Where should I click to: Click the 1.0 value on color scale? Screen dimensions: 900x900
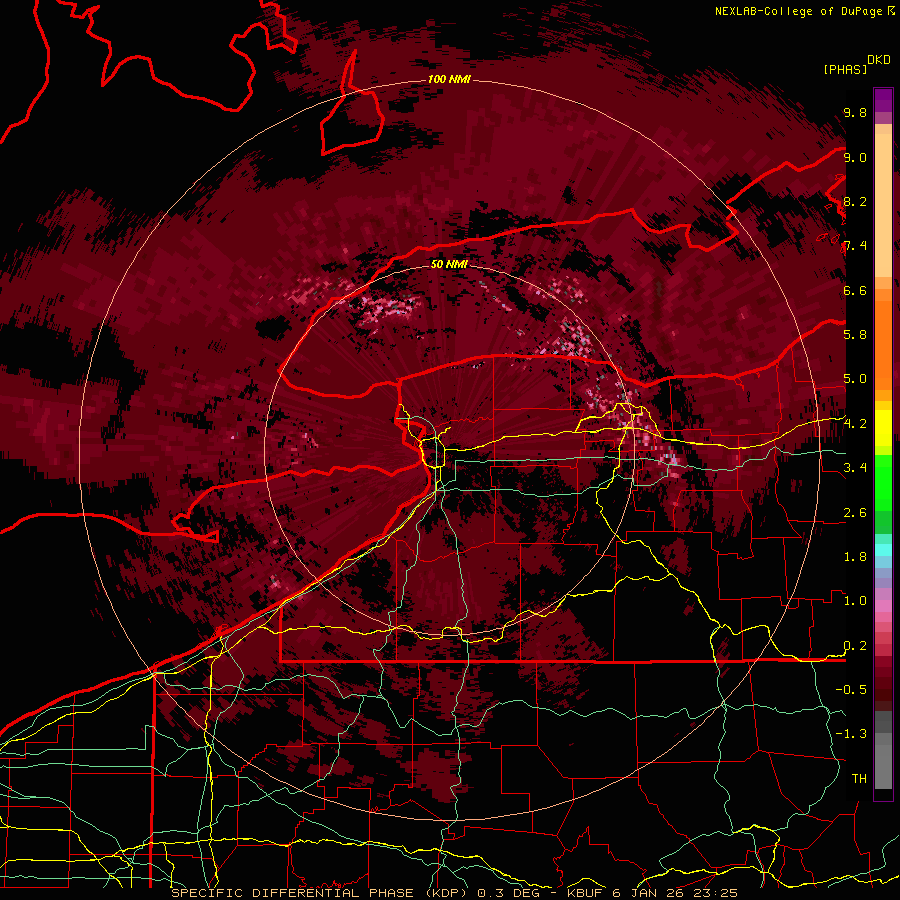coord(855,601)
